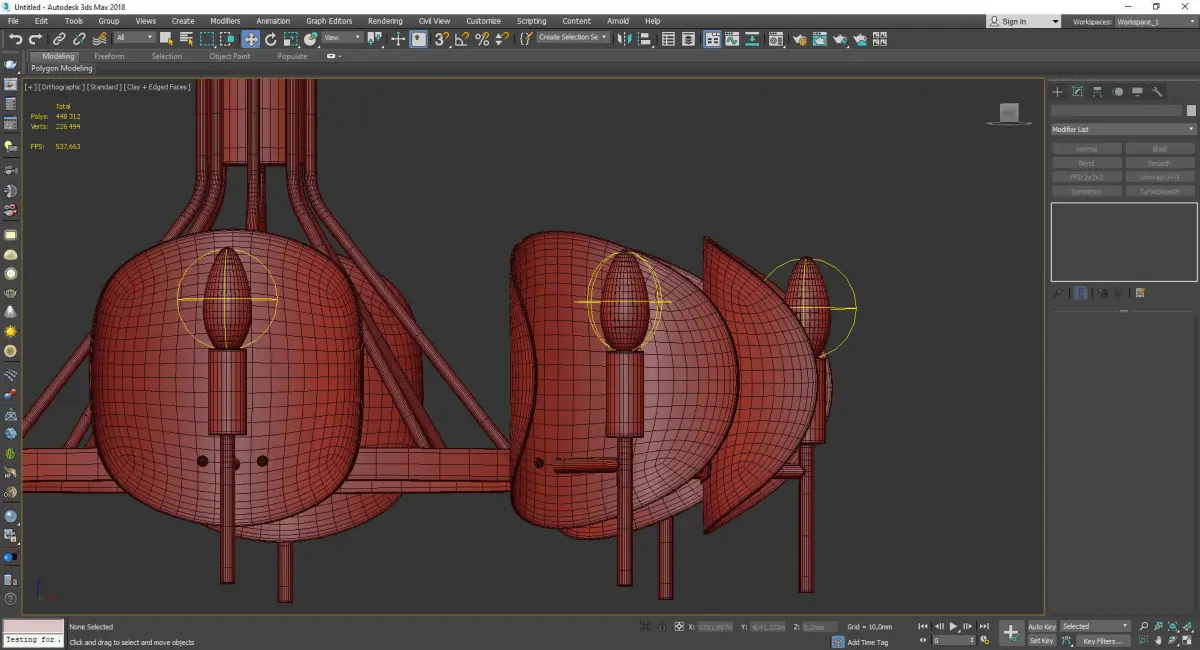Viewport: 1200px width, 650px height.
Task: Open the Hierarchy tab in the command panel
Action: tap(1098, 92)
